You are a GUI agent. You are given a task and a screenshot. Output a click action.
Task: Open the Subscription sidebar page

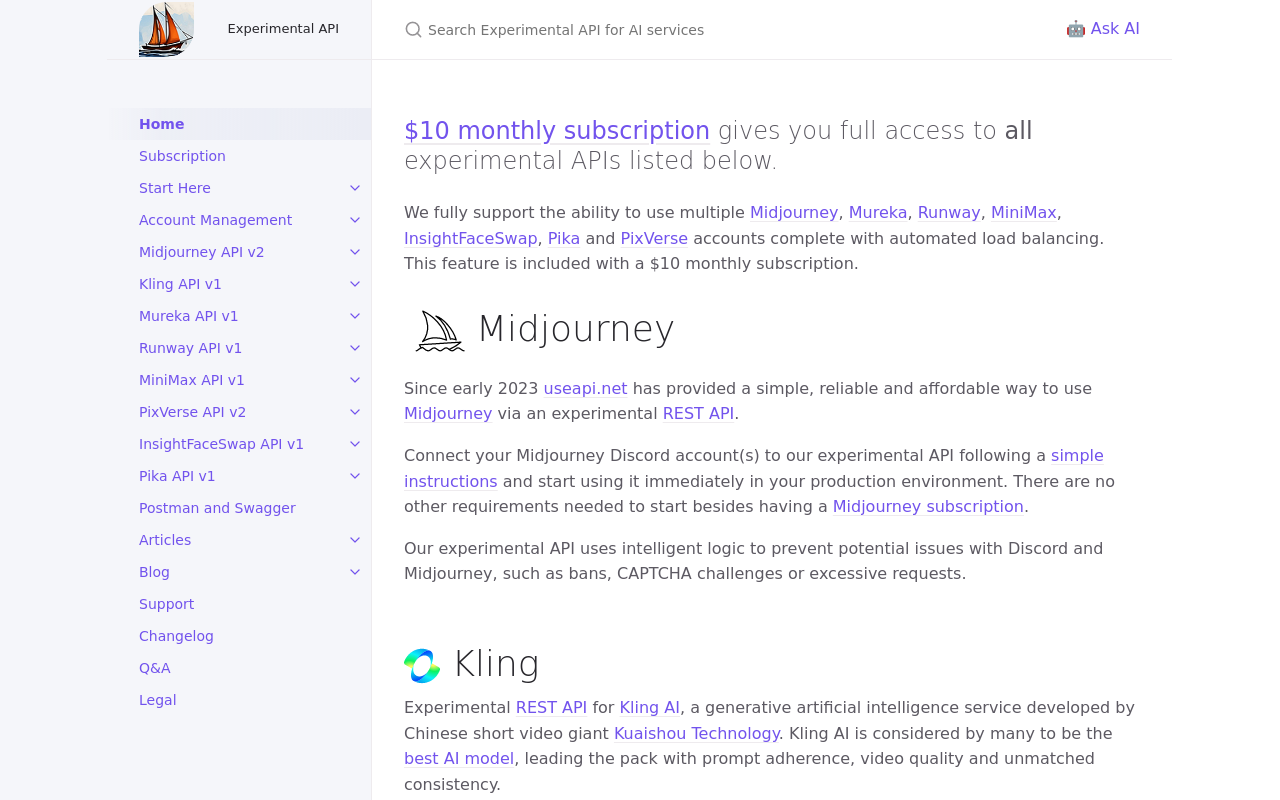(x=182, y=156)
